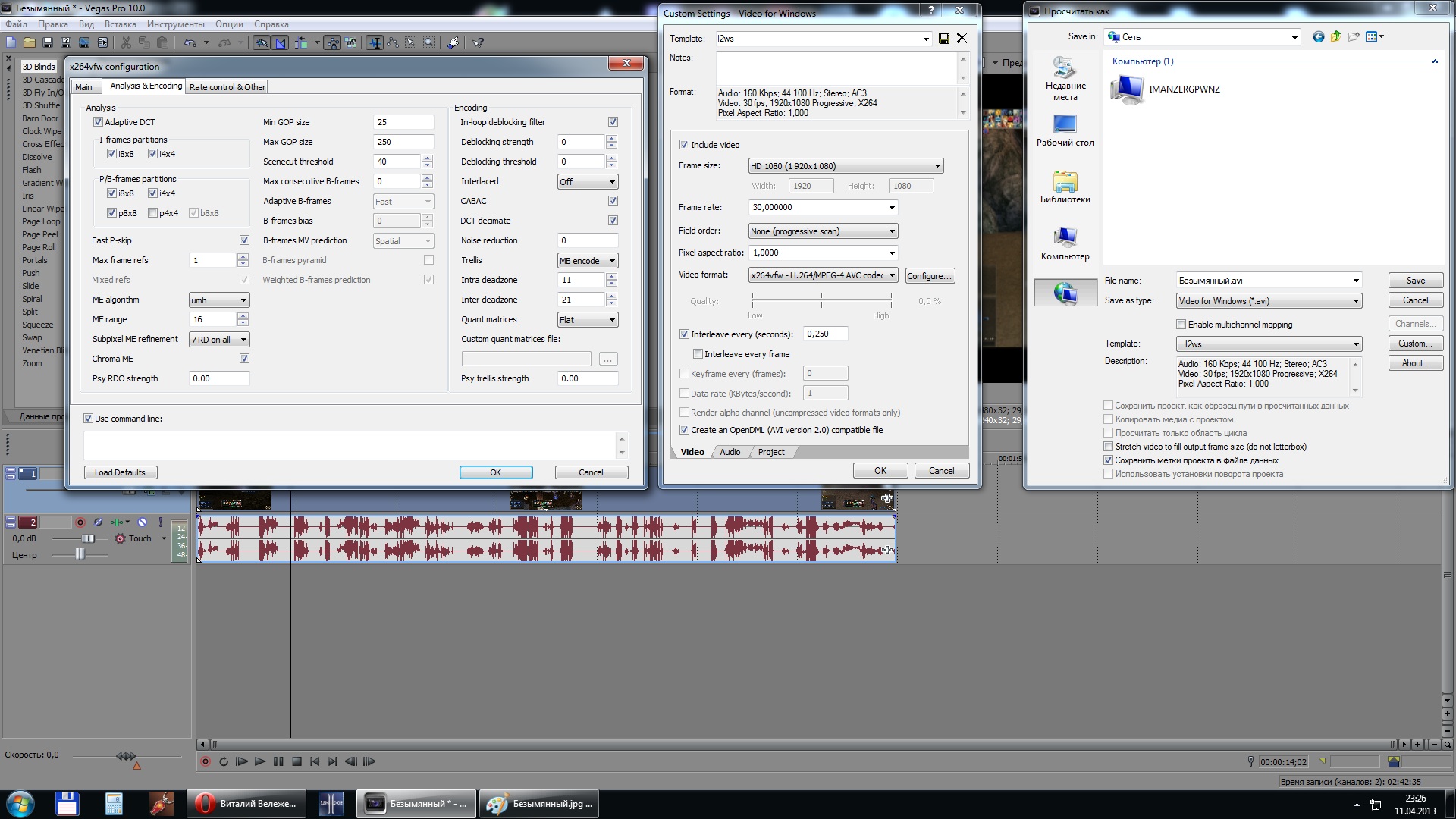This screenshot has width=1456, height=819.
Task: Save the template with the floppy disk icon
Action: (x=944, y=39)
